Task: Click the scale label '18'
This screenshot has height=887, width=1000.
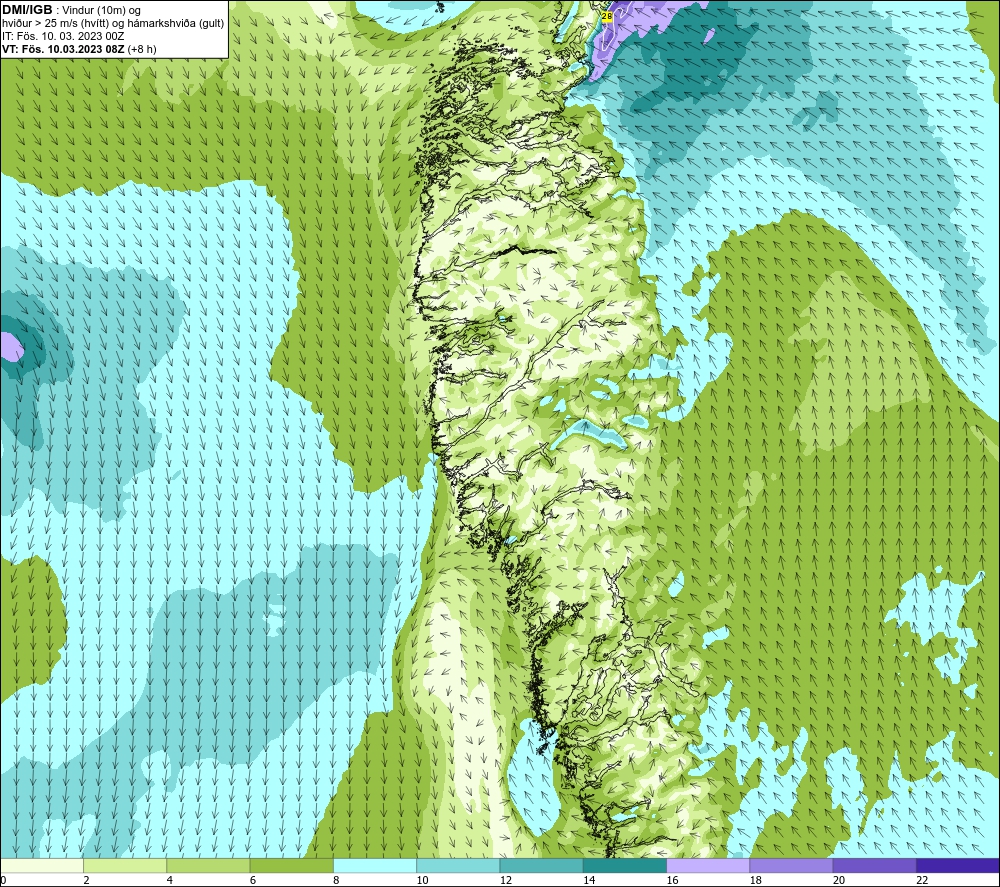Action: [x=756, y=881]
